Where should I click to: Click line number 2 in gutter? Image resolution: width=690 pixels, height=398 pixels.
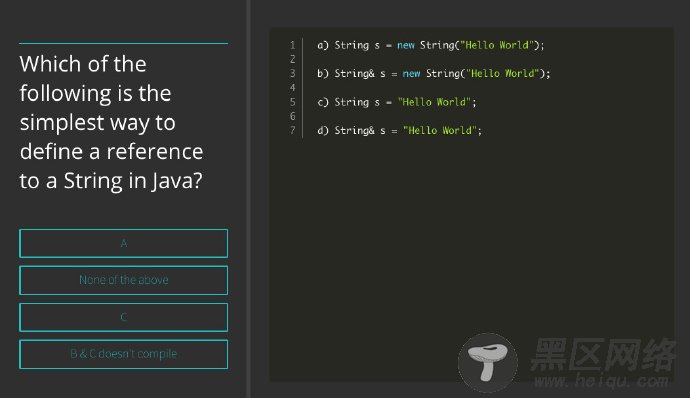click(x=293, y=59)
